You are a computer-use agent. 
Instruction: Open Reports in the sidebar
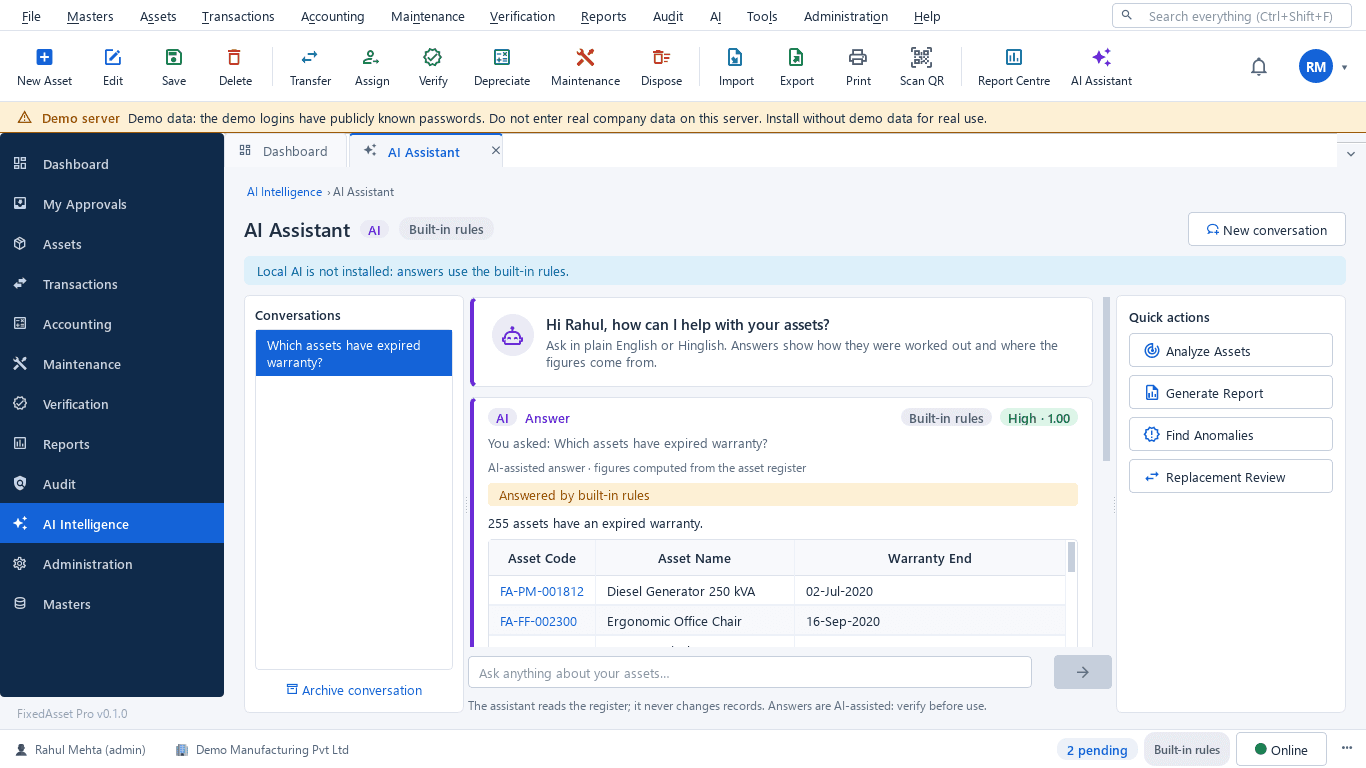pos(112,444)
